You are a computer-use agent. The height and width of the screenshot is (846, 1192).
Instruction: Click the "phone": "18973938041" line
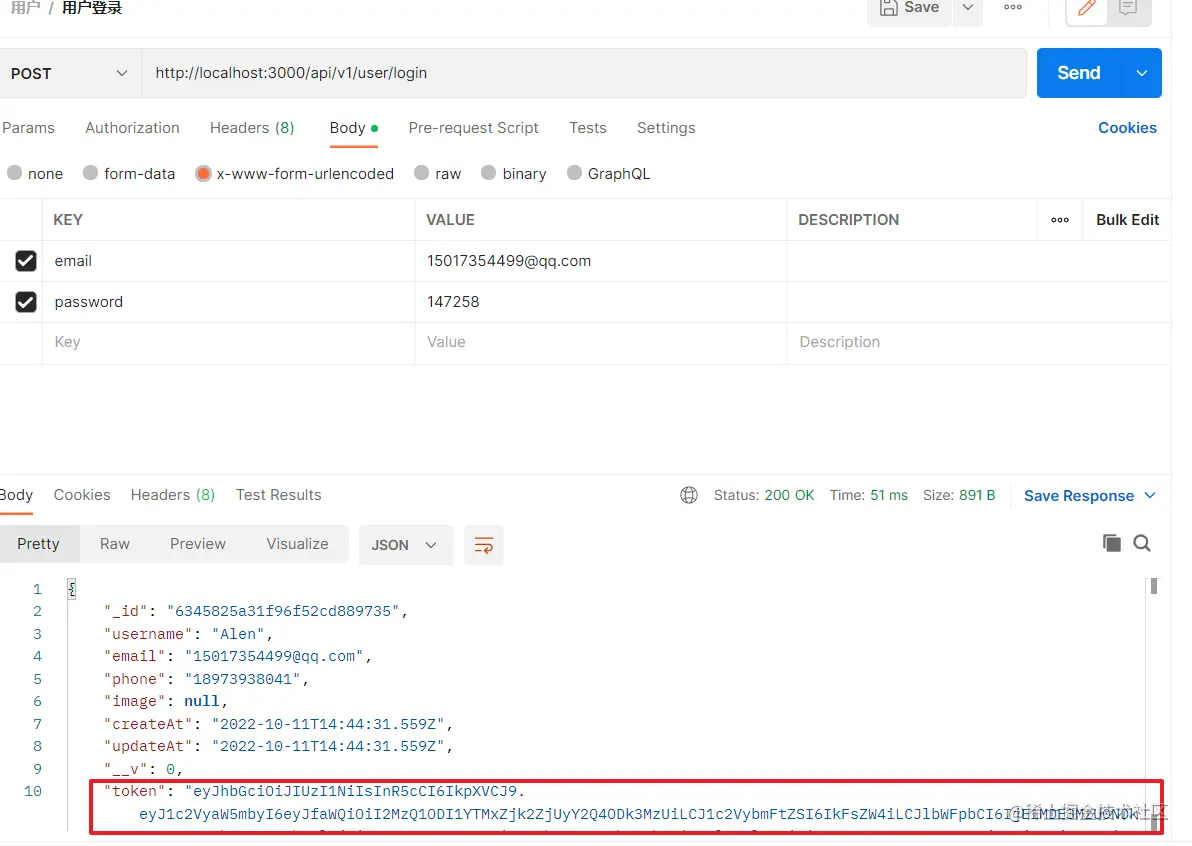[206, 680]
